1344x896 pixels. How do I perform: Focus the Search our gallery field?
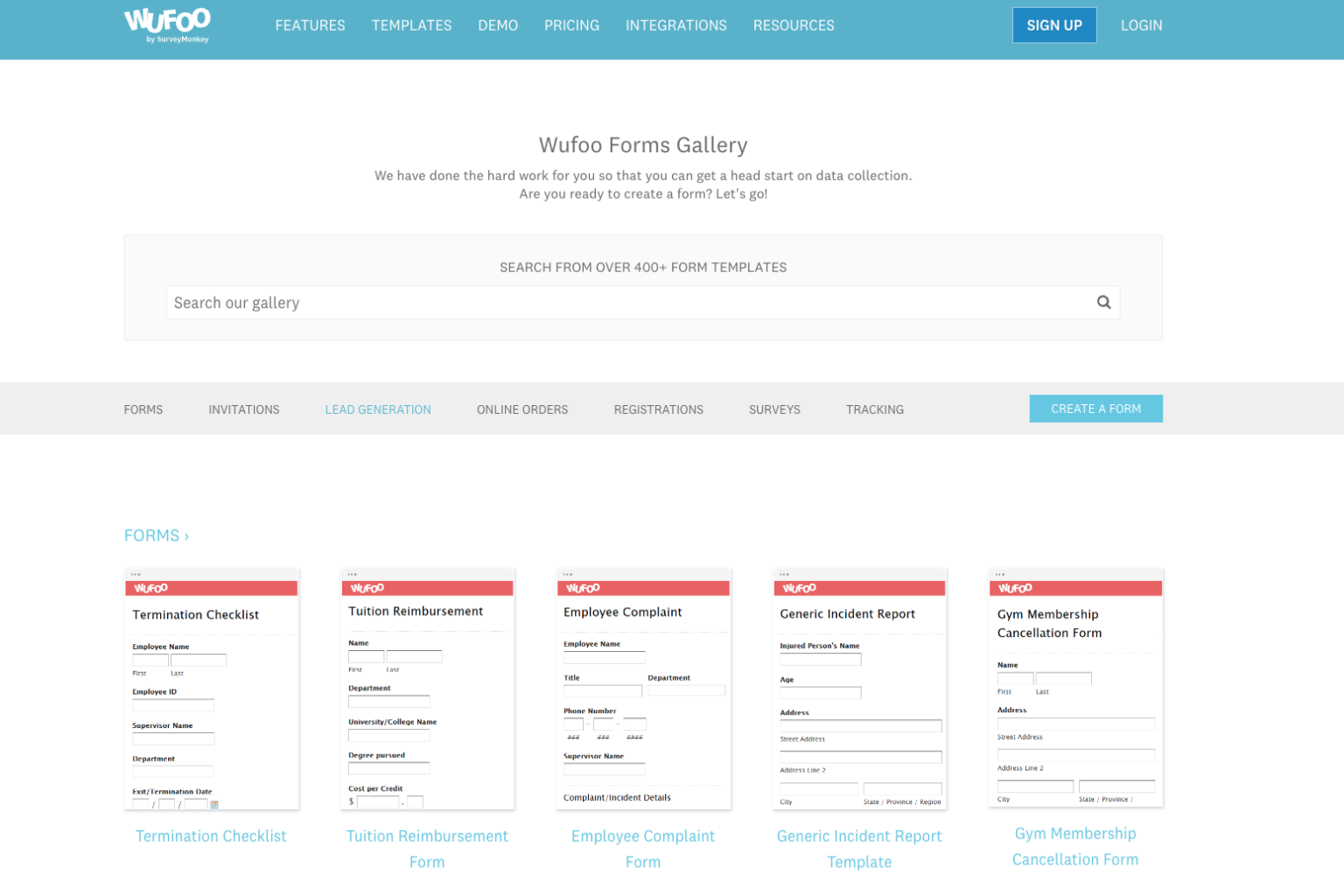click(643, 303)
